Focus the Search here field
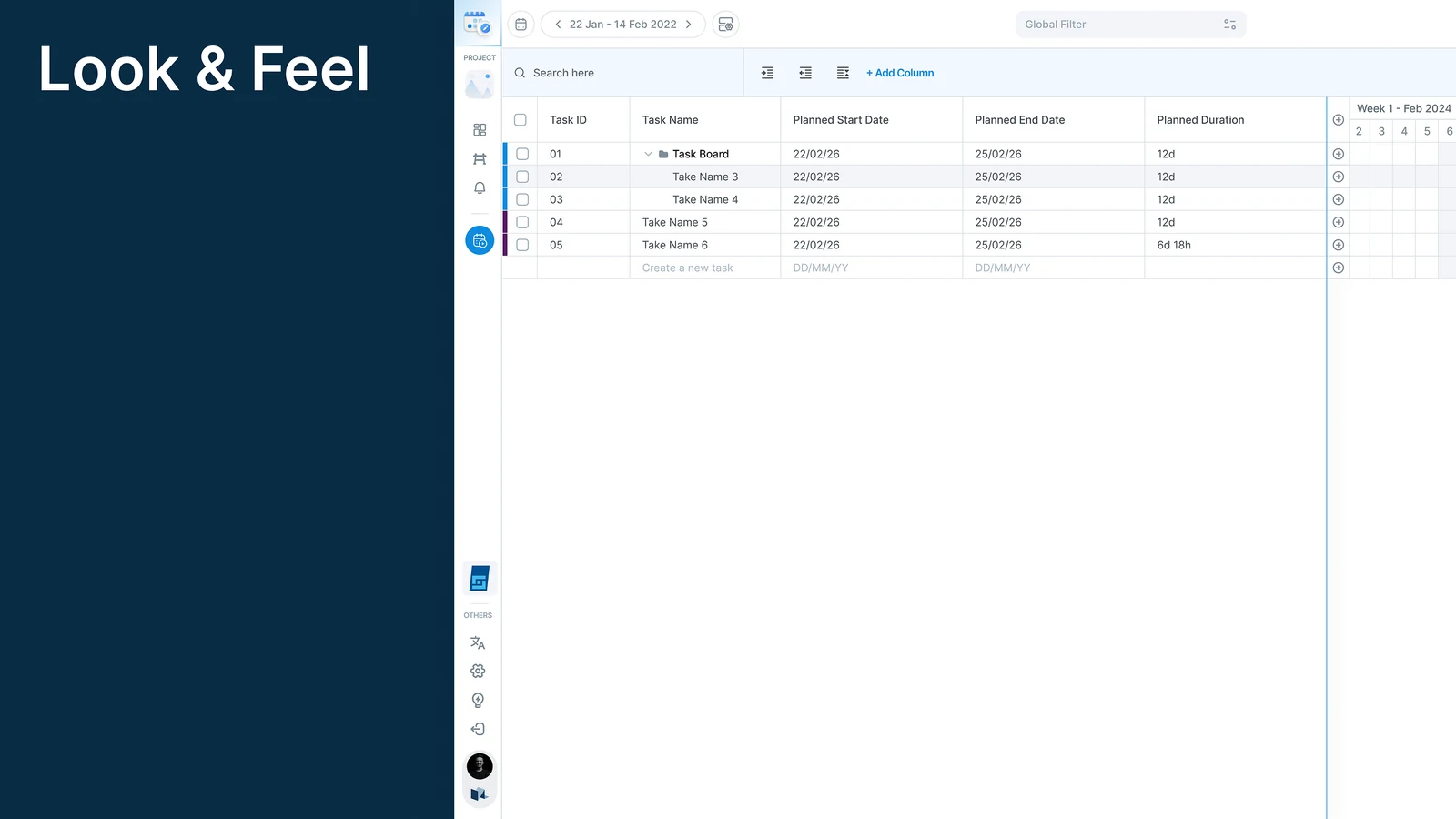 pyautogui.click(x=623, y=73)
